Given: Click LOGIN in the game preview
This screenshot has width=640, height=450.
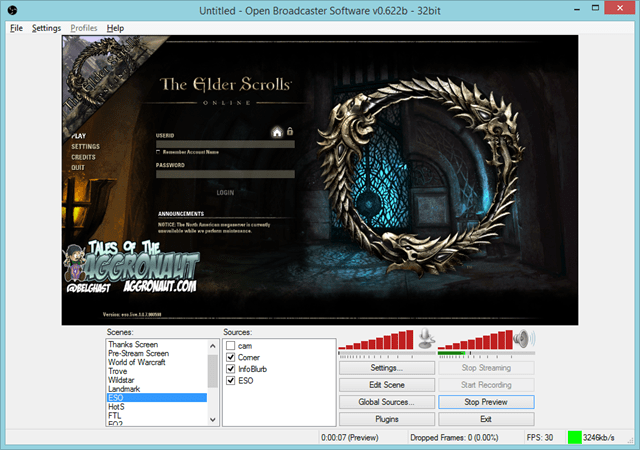Looking at the screenshot, I should [225, 192].
